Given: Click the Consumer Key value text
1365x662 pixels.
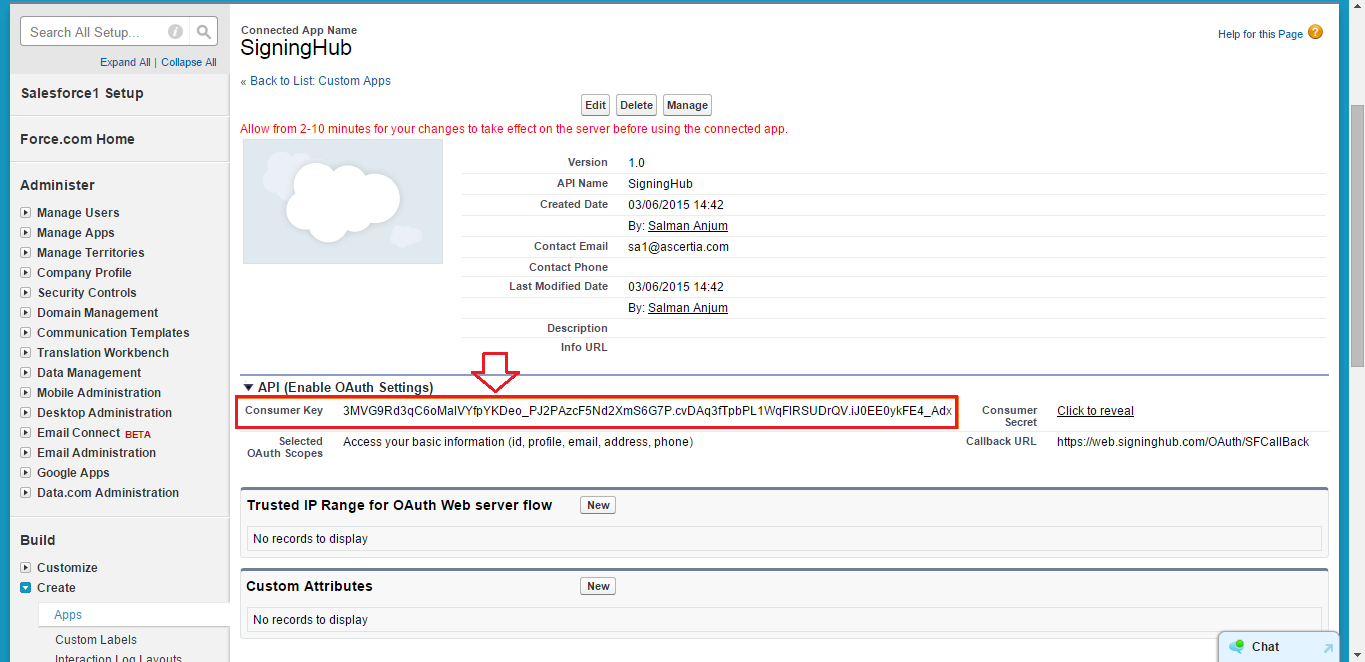Looking at the screenshot, I should [x=647, y=411].
